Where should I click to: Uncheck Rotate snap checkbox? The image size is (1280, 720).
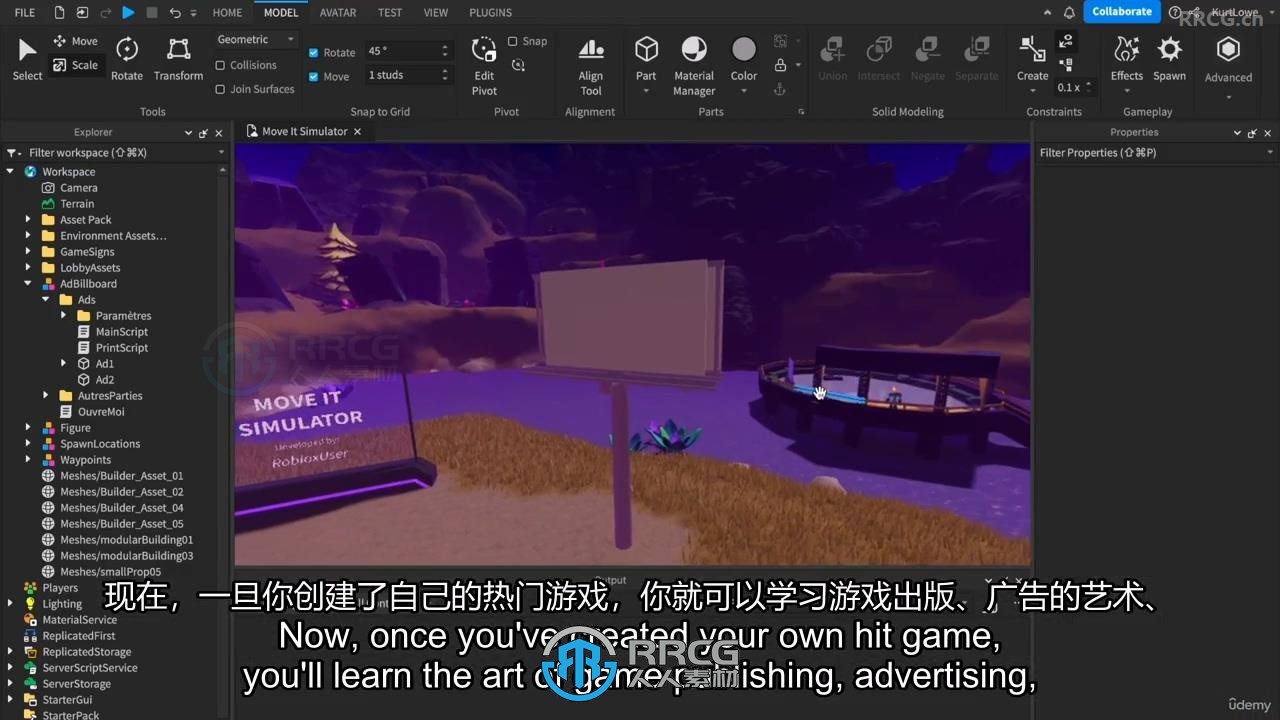(314, 52)
